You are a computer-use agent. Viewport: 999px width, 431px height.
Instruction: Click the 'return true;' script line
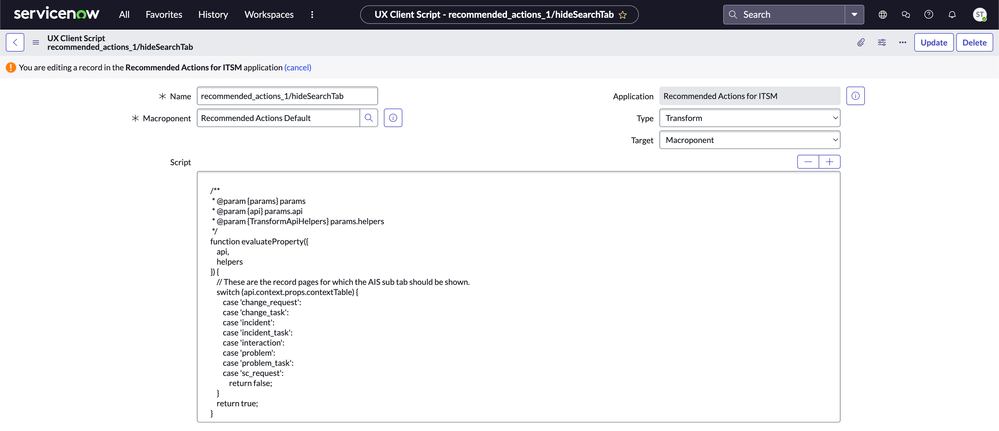coord(237,404)
